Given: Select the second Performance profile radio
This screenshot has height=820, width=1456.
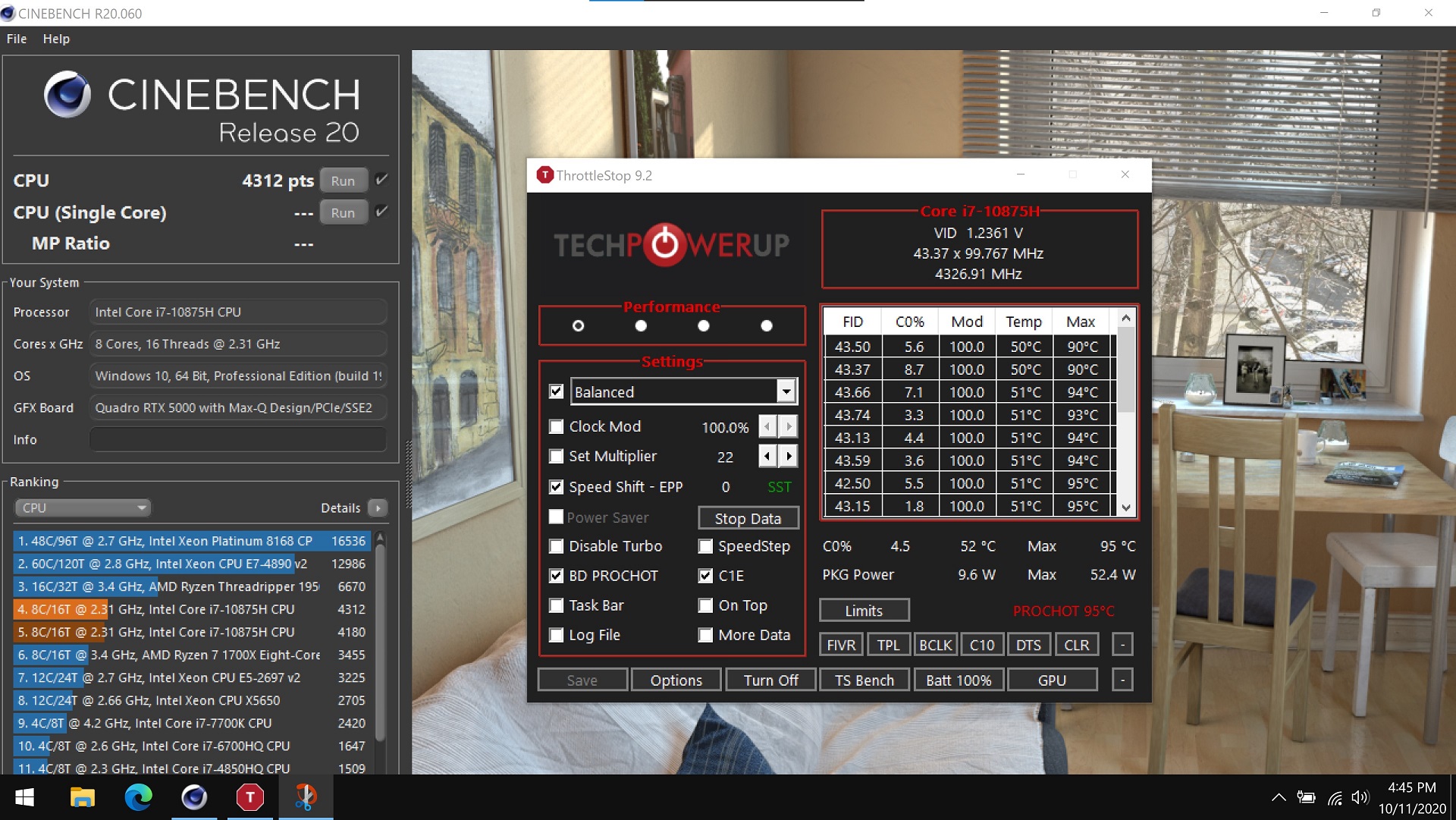Looking at the screenshot, I should [x=641, y=325].
